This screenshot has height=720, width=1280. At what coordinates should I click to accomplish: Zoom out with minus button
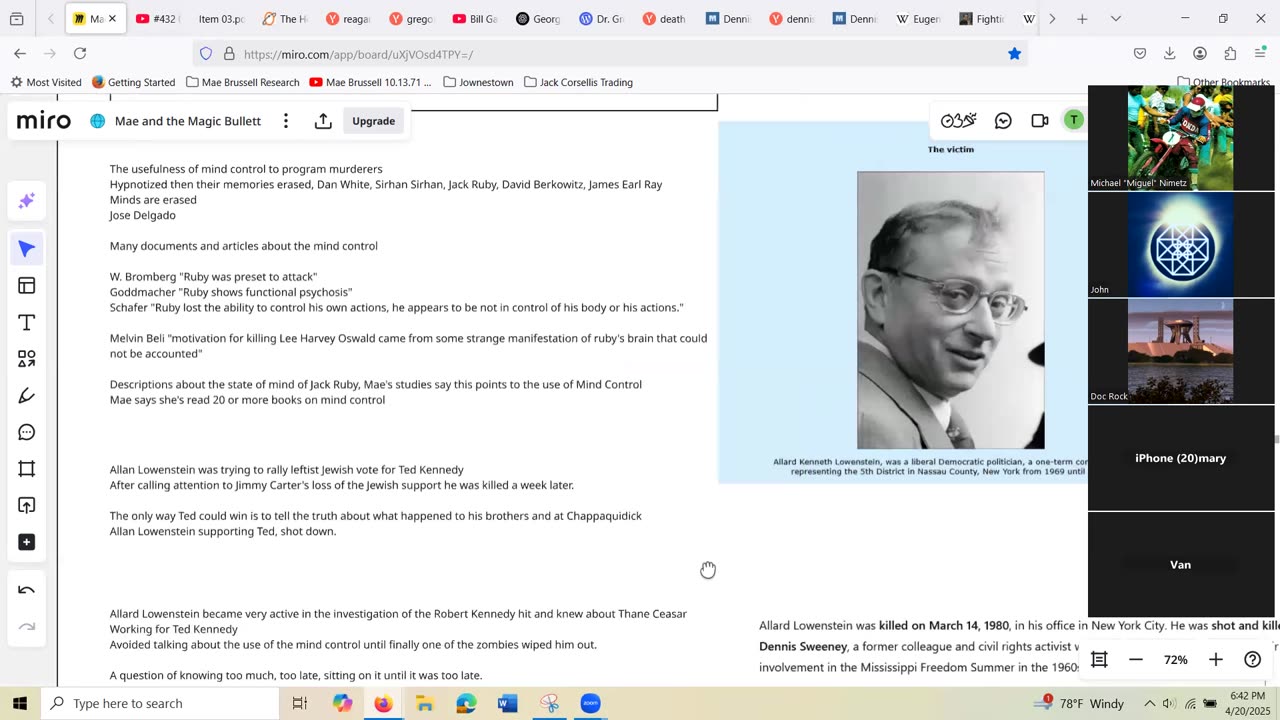coord(1136,660)
